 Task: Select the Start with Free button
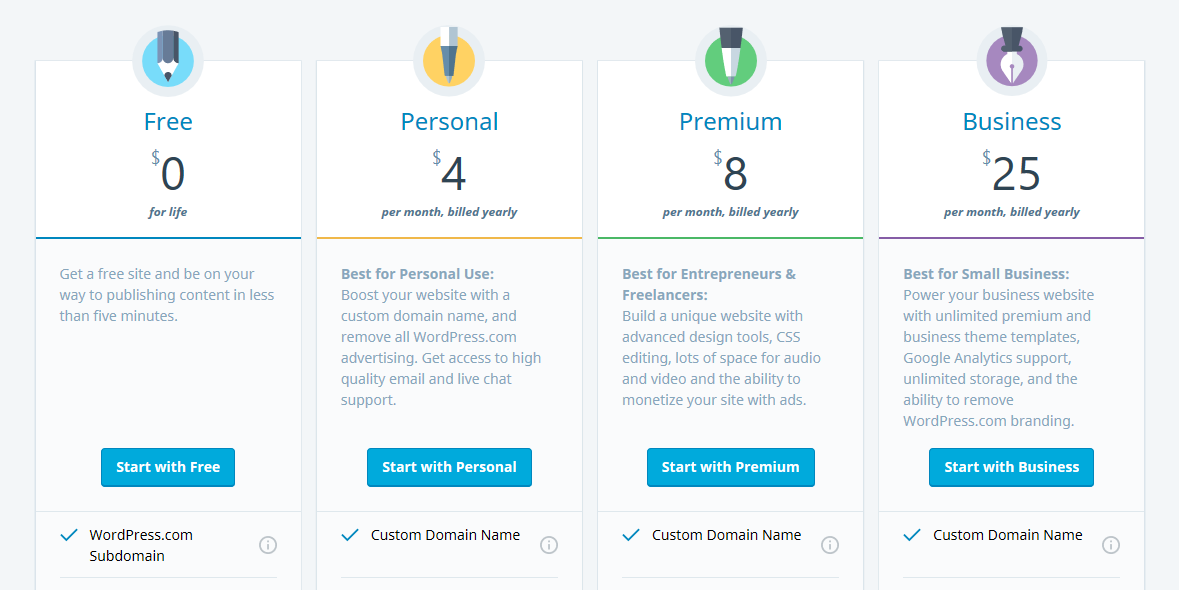click(168, 467)
